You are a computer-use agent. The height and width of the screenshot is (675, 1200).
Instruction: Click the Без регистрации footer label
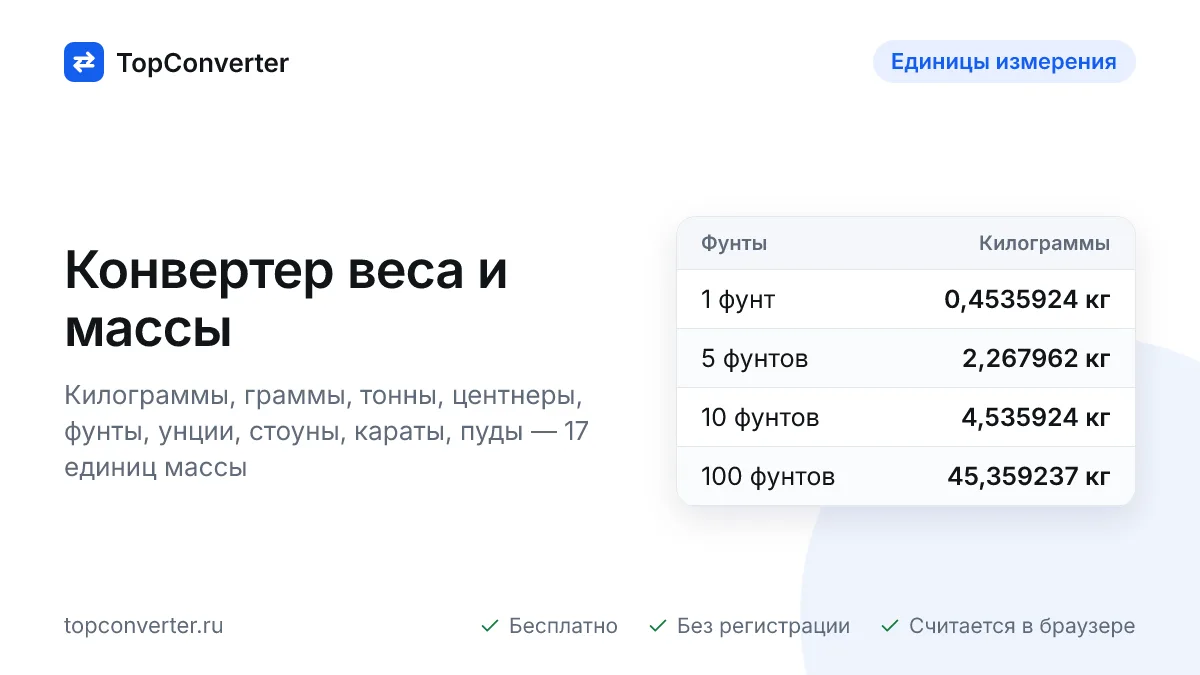click(x=763, y=626)
